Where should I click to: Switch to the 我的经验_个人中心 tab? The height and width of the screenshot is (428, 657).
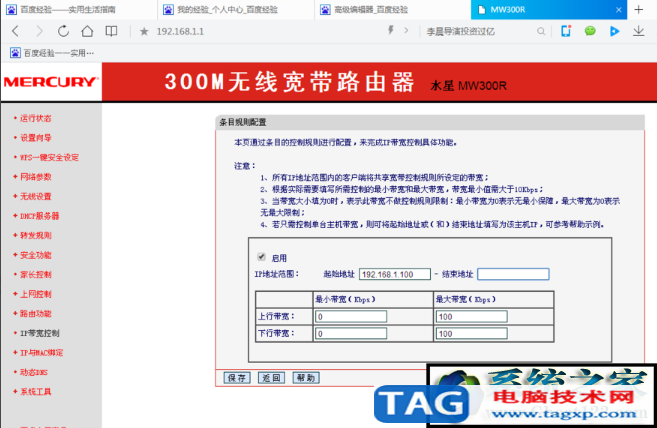(235, 10)
